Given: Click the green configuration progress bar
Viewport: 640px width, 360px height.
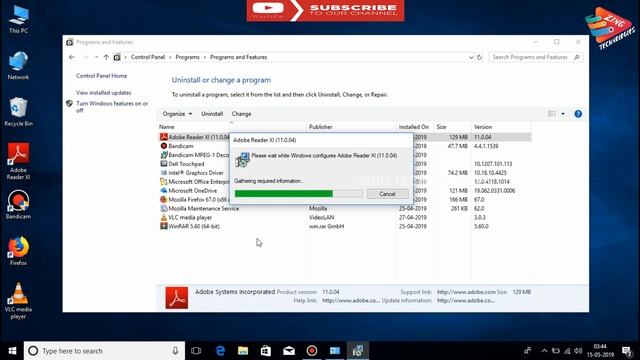Looking at the screenshot, I should (x=299, y=193).
